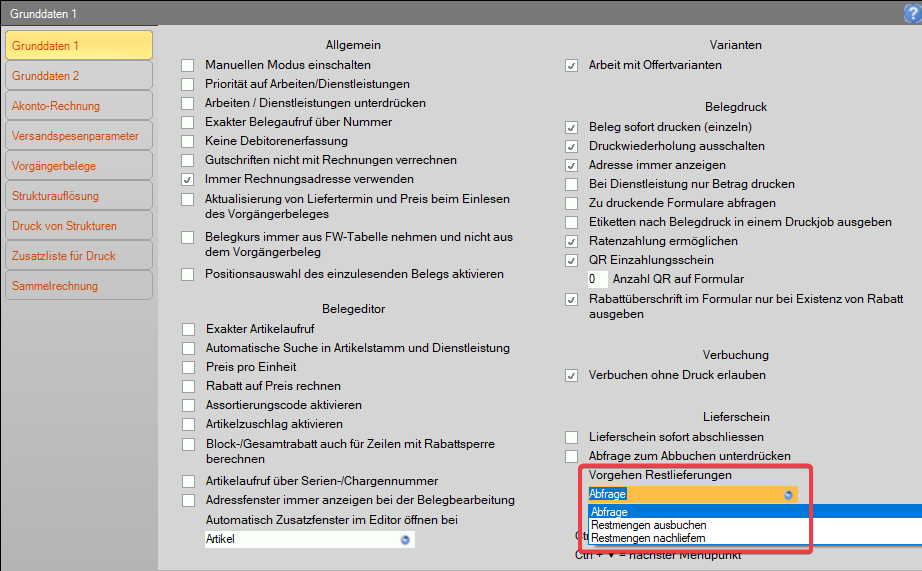Image resolution: width=922 pixels, height=571 pixels.
Task: Enable Positionsauswahl des einzulesenden Belegs
Action: (188, 275)
